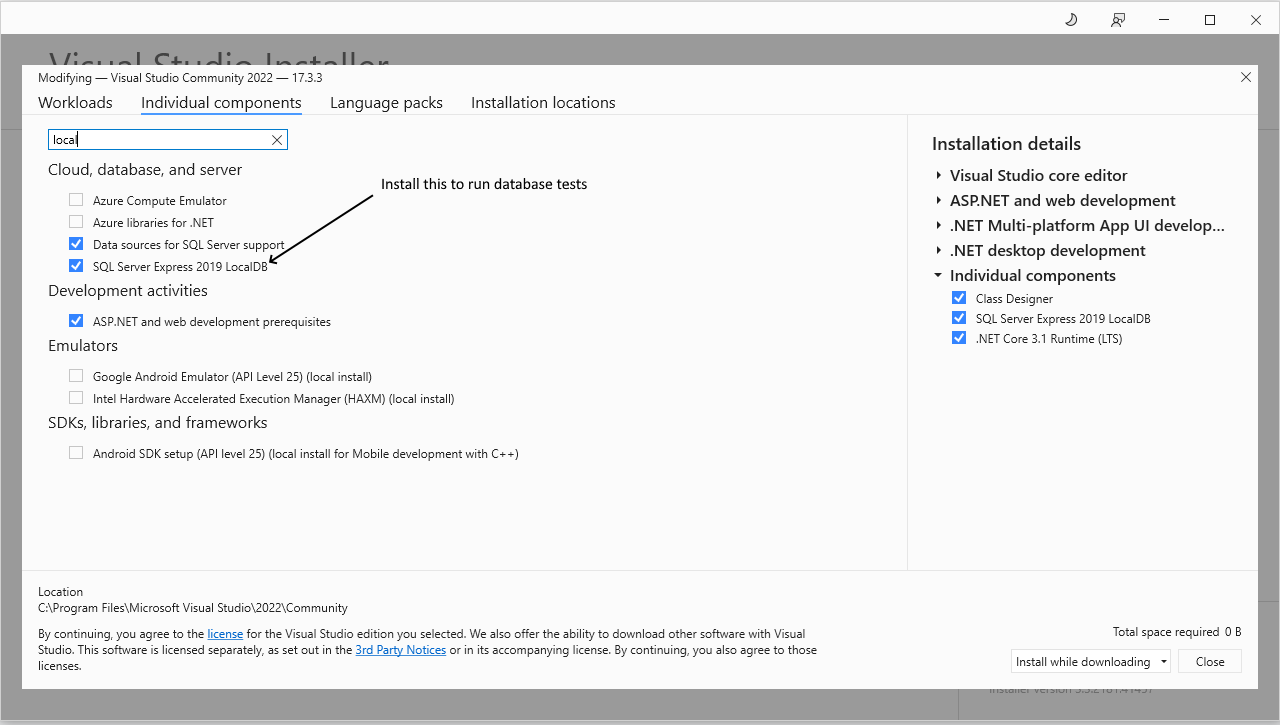Expand Visual Studio core editor details
Viewport: 1280px width, 725px height.
pyautogui.click(x=938, y=176)
